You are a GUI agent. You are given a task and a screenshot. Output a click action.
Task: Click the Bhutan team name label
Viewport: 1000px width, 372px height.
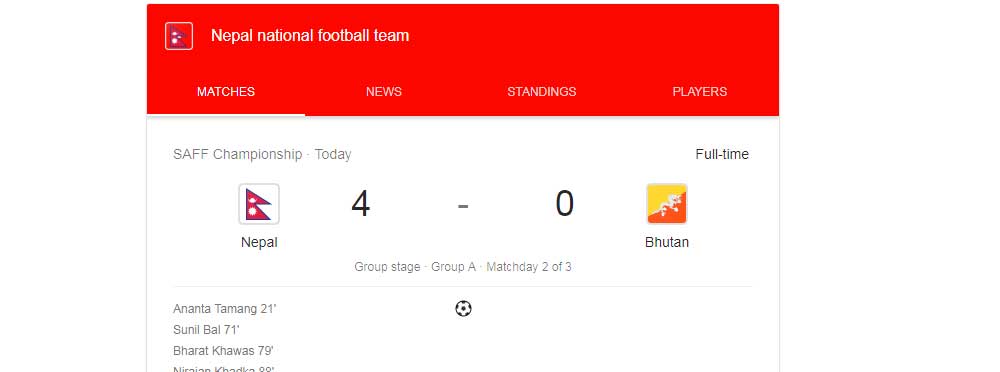tap(667, 243)
